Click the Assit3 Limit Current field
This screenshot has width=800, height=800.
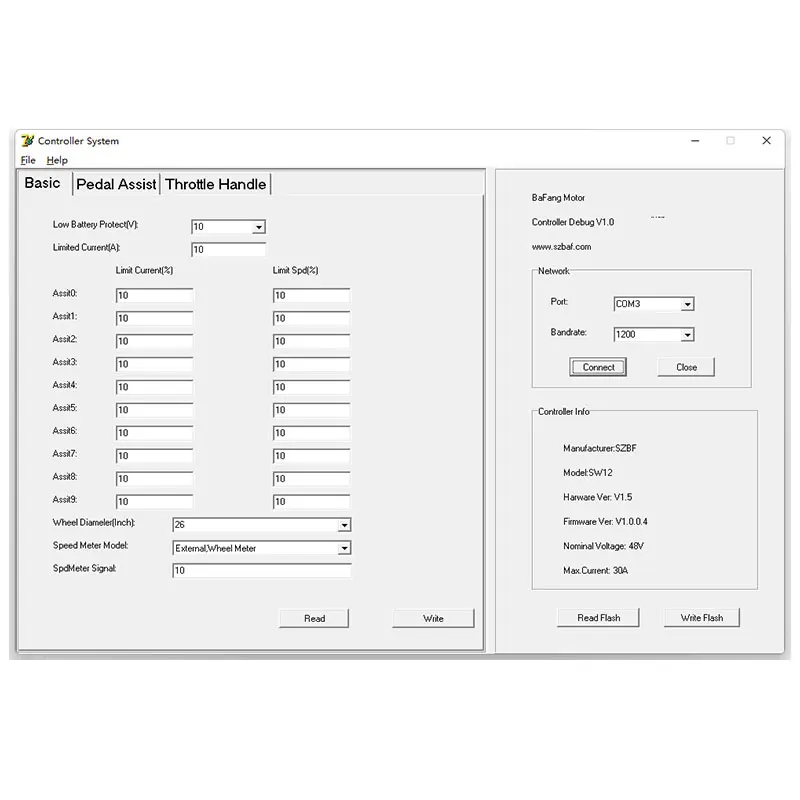(x=155, y=364)
